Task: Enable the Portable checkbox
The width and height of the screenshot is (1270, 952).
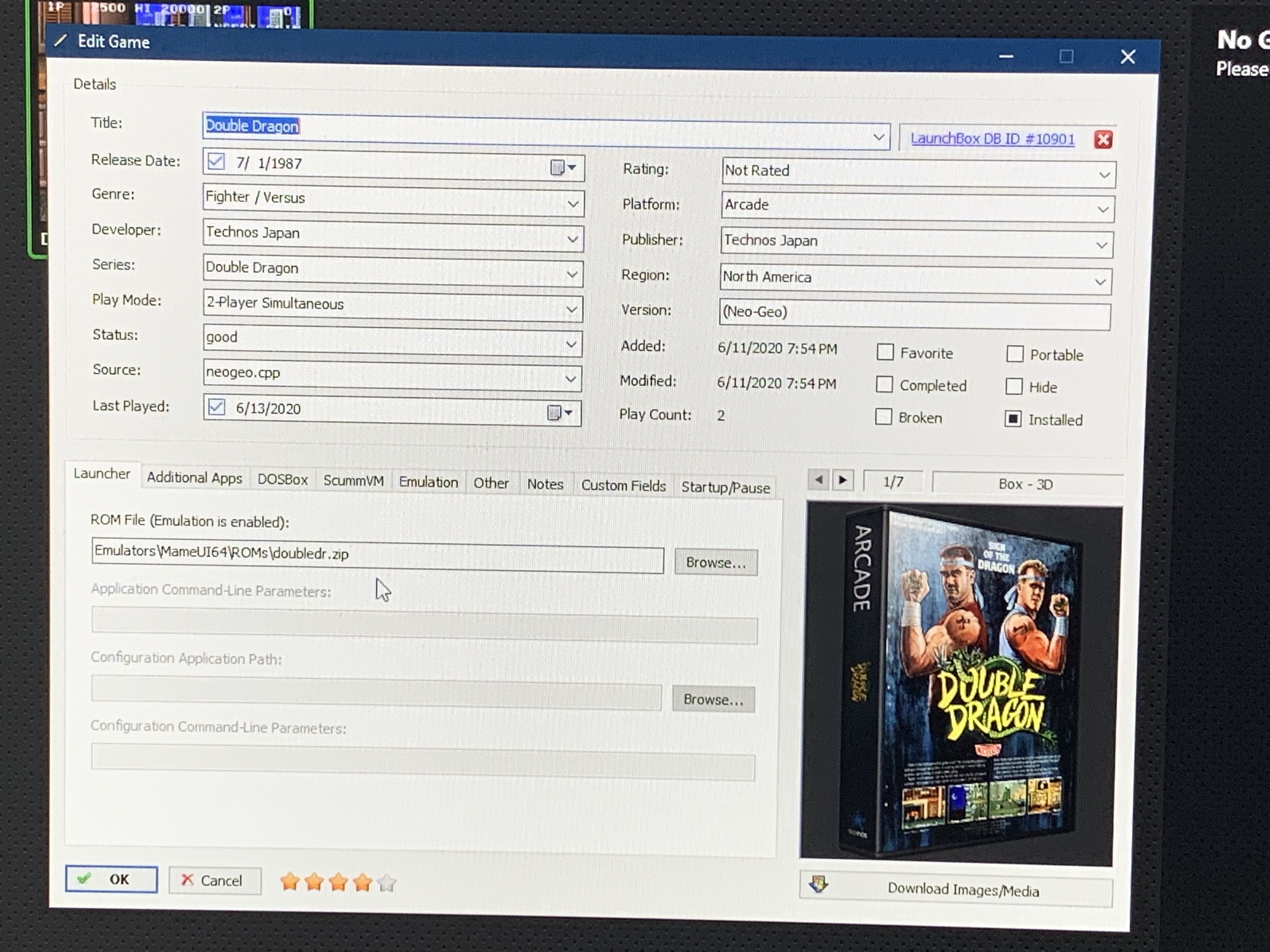Action: (x=1015, y=354)
